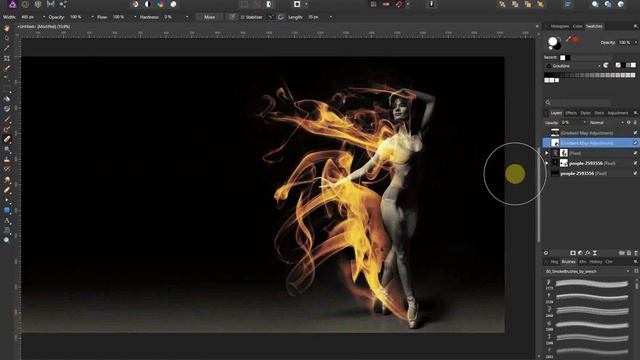The width and height of the screenshot is (640, 360).
Task: Apply Auto Levels from top toolbar
Action: [x=135, y=4]
